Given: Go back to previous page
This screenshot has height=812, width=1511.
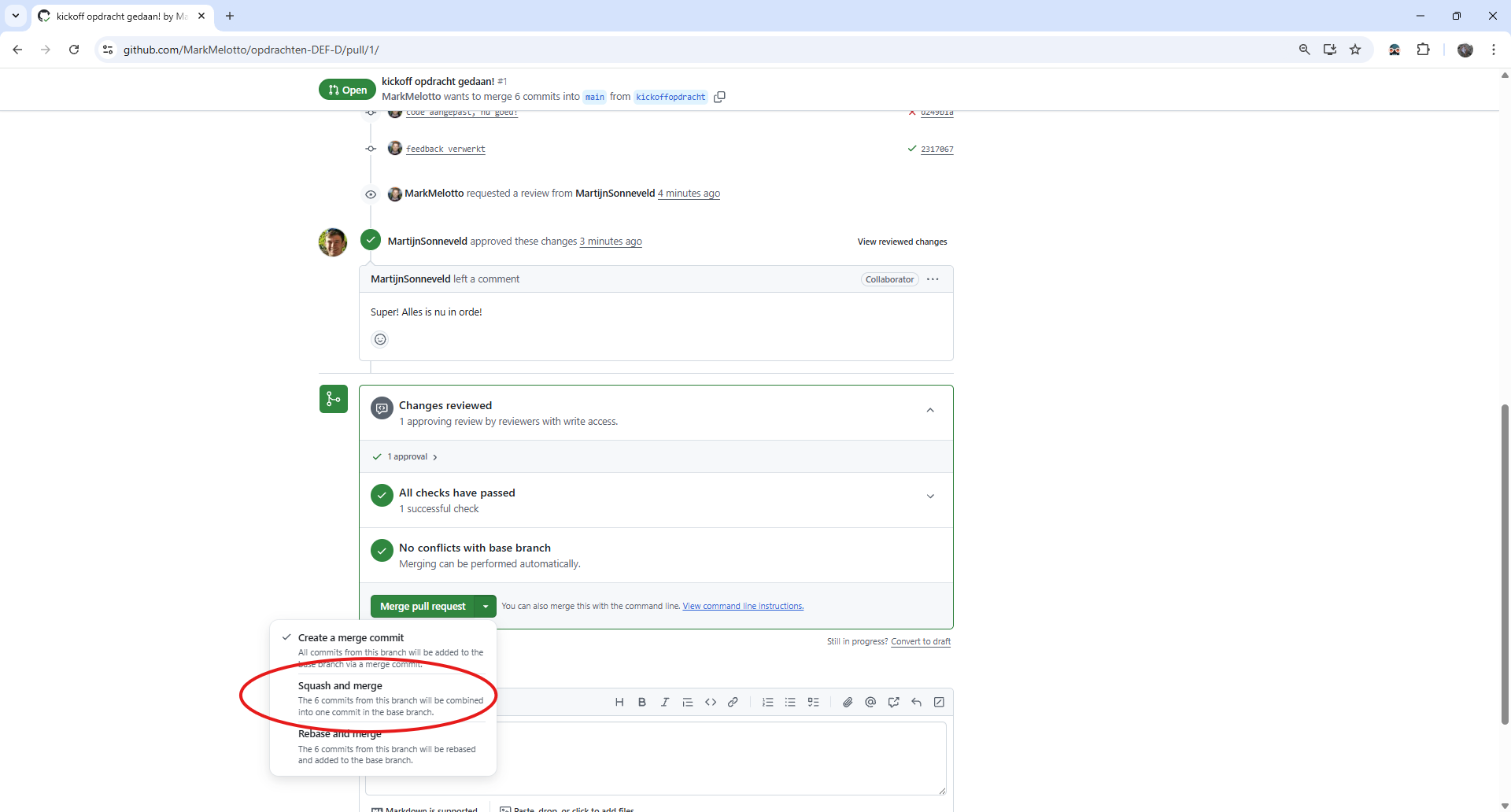Looking at the screenshot, I should (17, 50).
